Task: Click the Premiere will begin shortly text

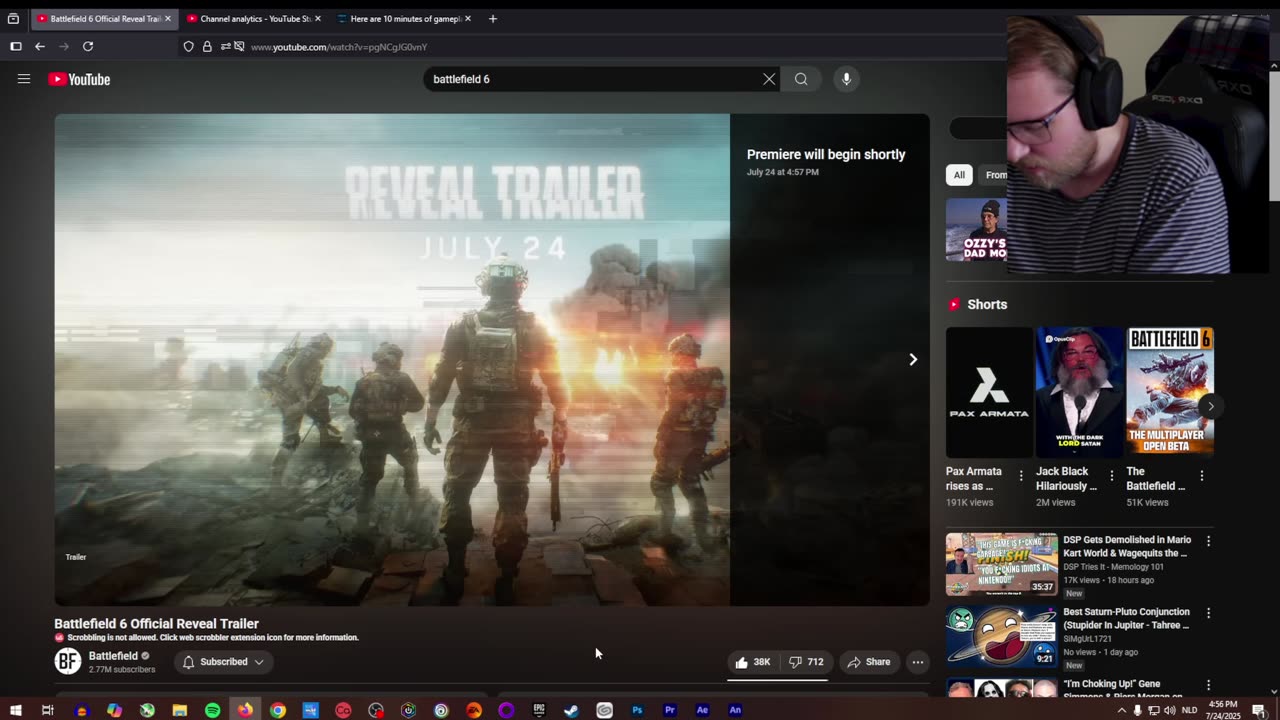Action: 826,154
